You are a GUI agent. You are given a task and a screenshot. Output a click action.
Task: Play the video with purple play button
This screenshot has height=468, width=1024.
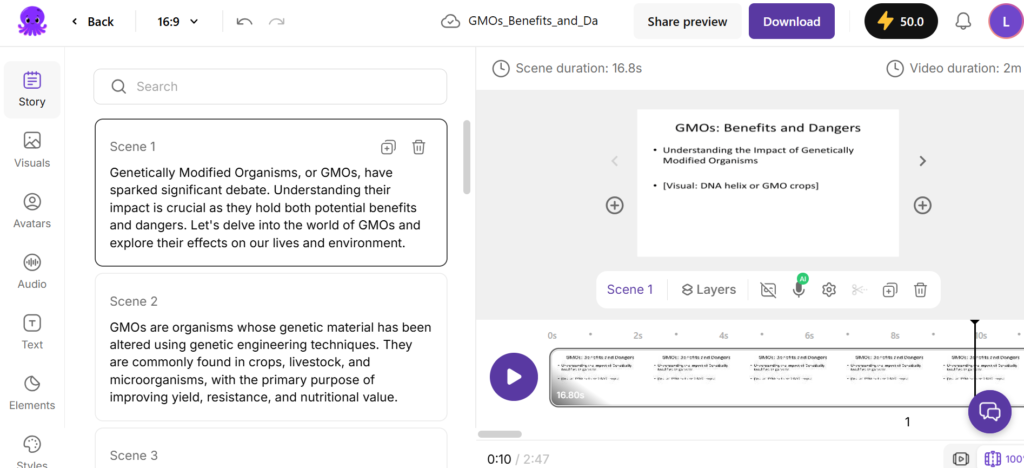coord(514,377)
